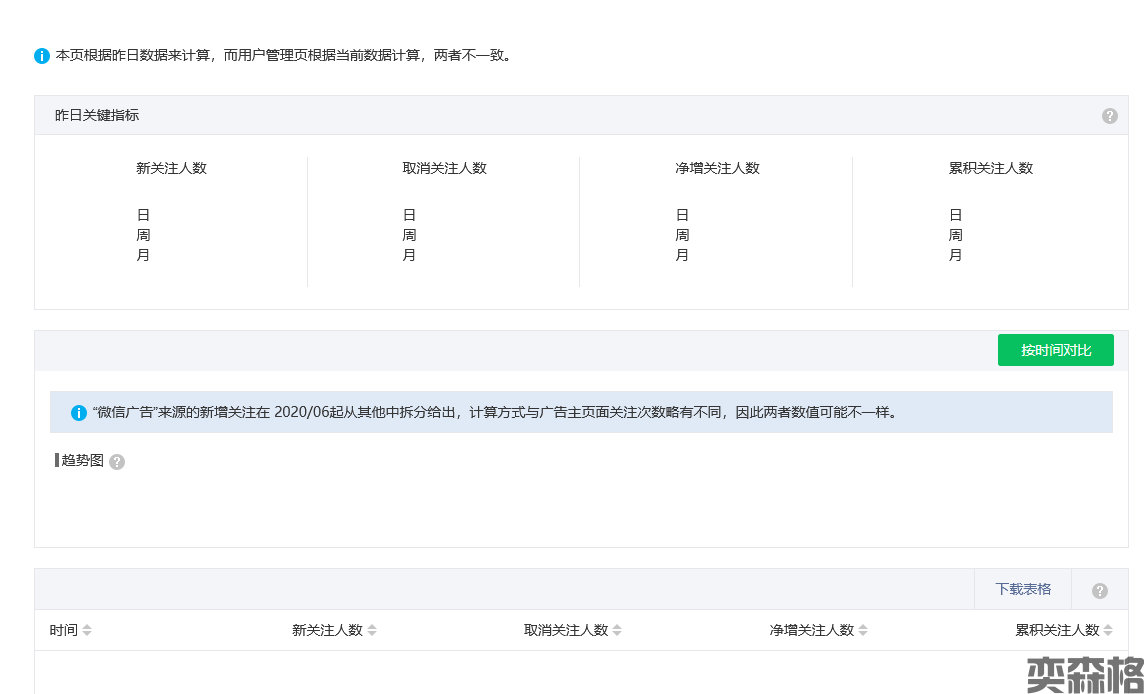Select 累积关注人数 metric in key indicators panel
Screen dimensions: 1144x694
(x=990, y=168)
